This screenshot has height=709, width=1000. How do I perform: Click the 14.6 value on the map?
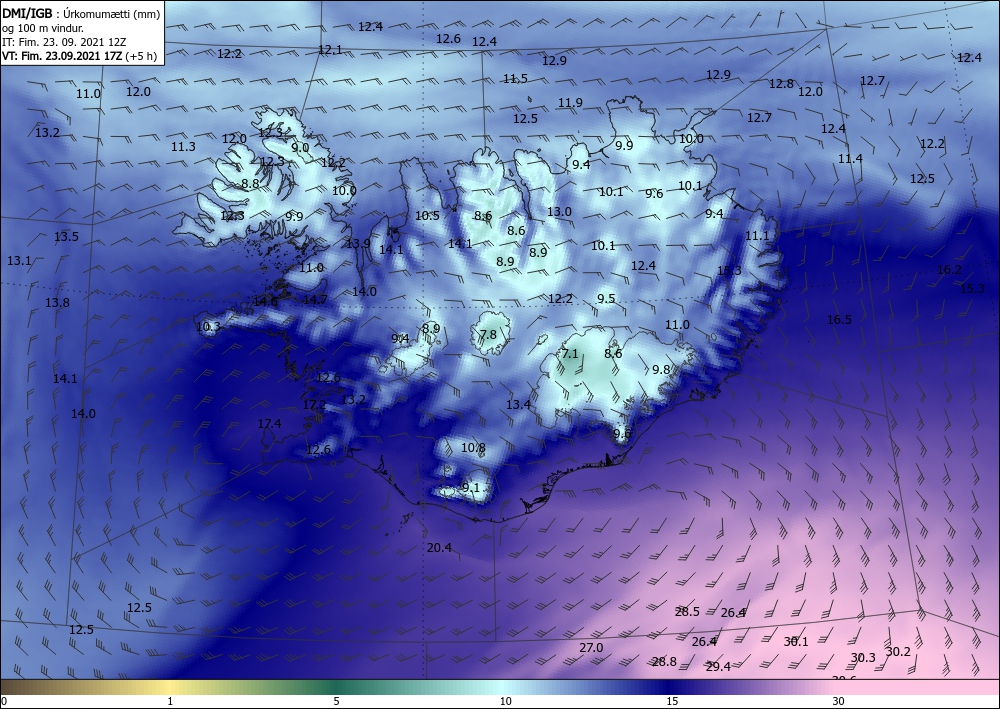click(x=265, y=302)
